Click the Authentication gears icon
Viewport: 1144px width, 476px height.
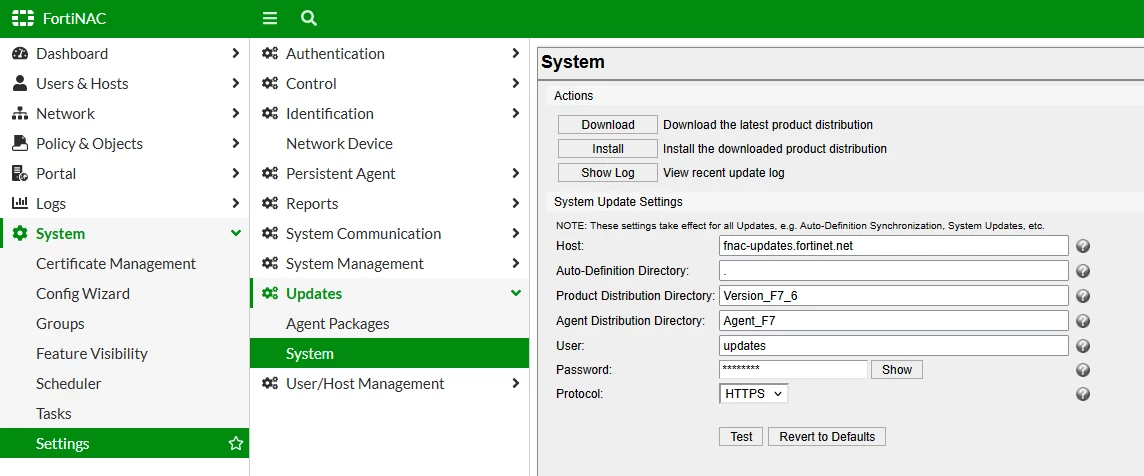point(270,53)
